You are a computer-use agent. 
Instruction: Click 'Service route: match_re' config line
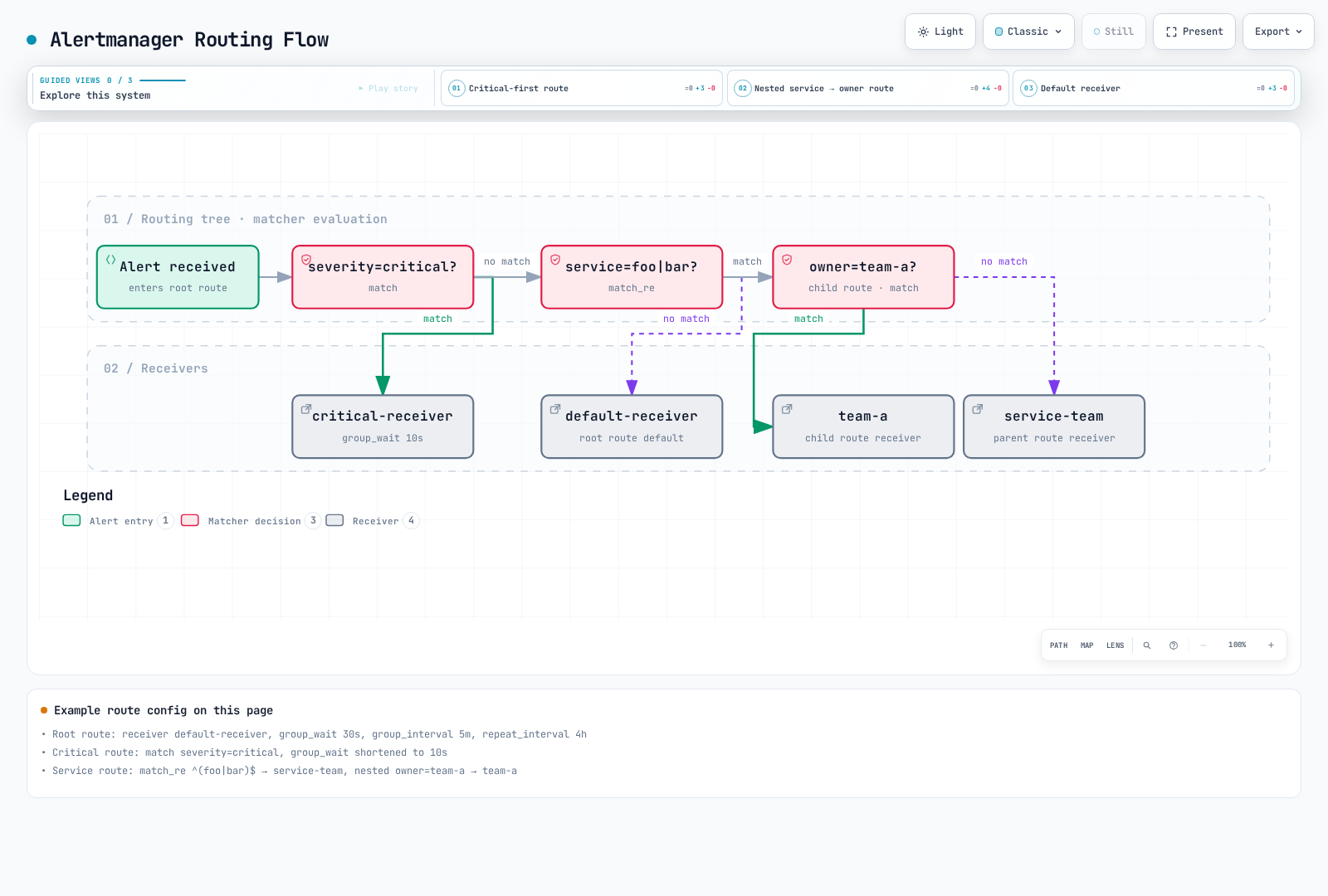click(x=285, y=771)
